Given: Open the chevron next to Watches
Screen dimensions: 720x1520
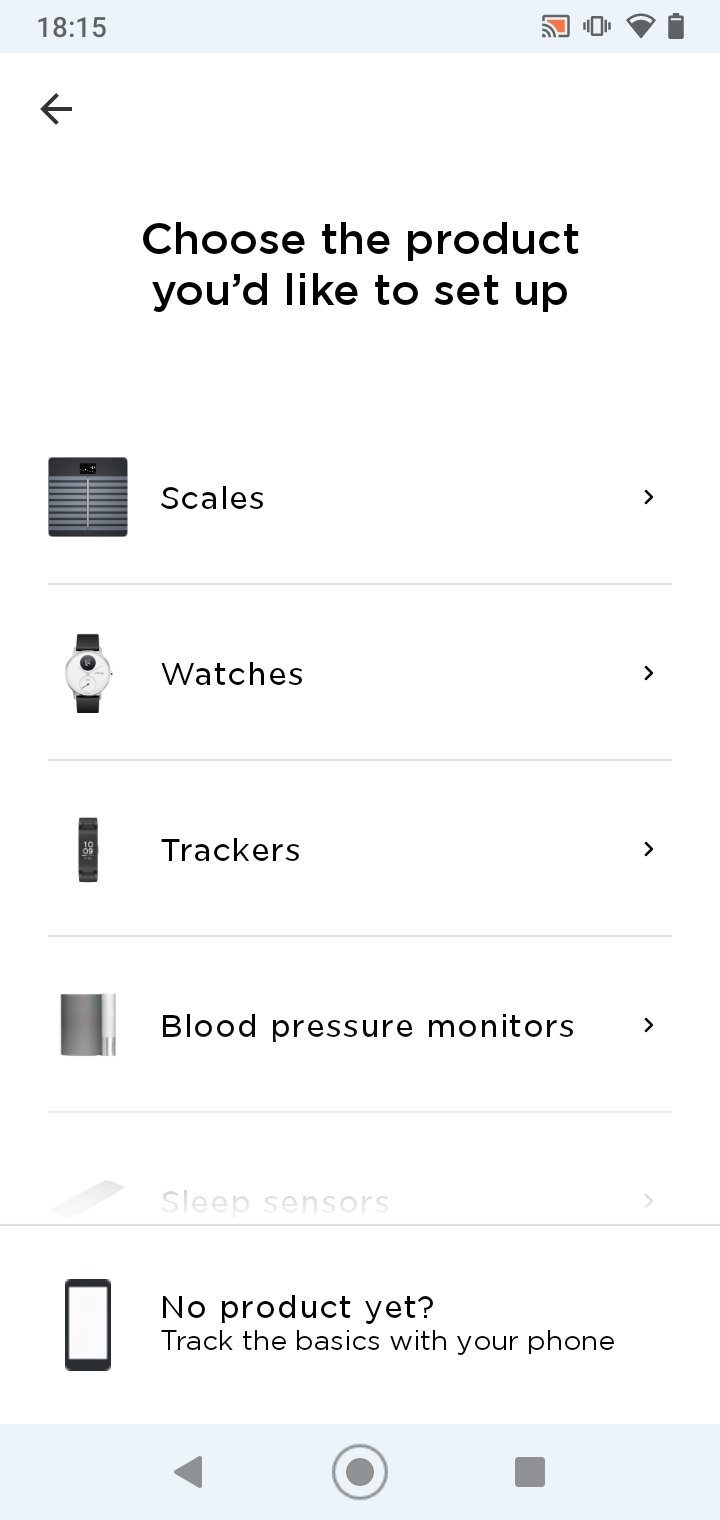Looking at the screenshot, I should point(649,673).
